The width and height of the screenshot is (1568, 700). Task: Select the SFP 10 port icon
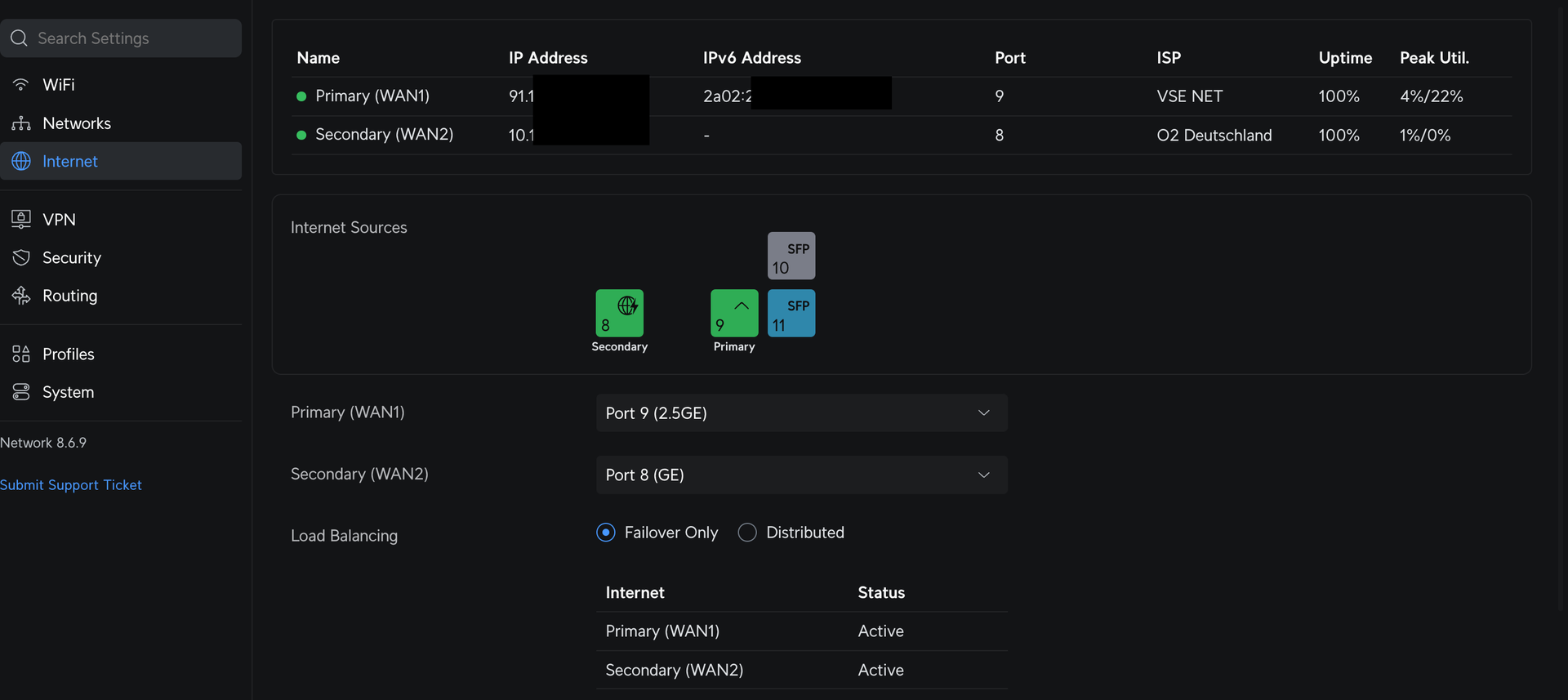point(791,256)
